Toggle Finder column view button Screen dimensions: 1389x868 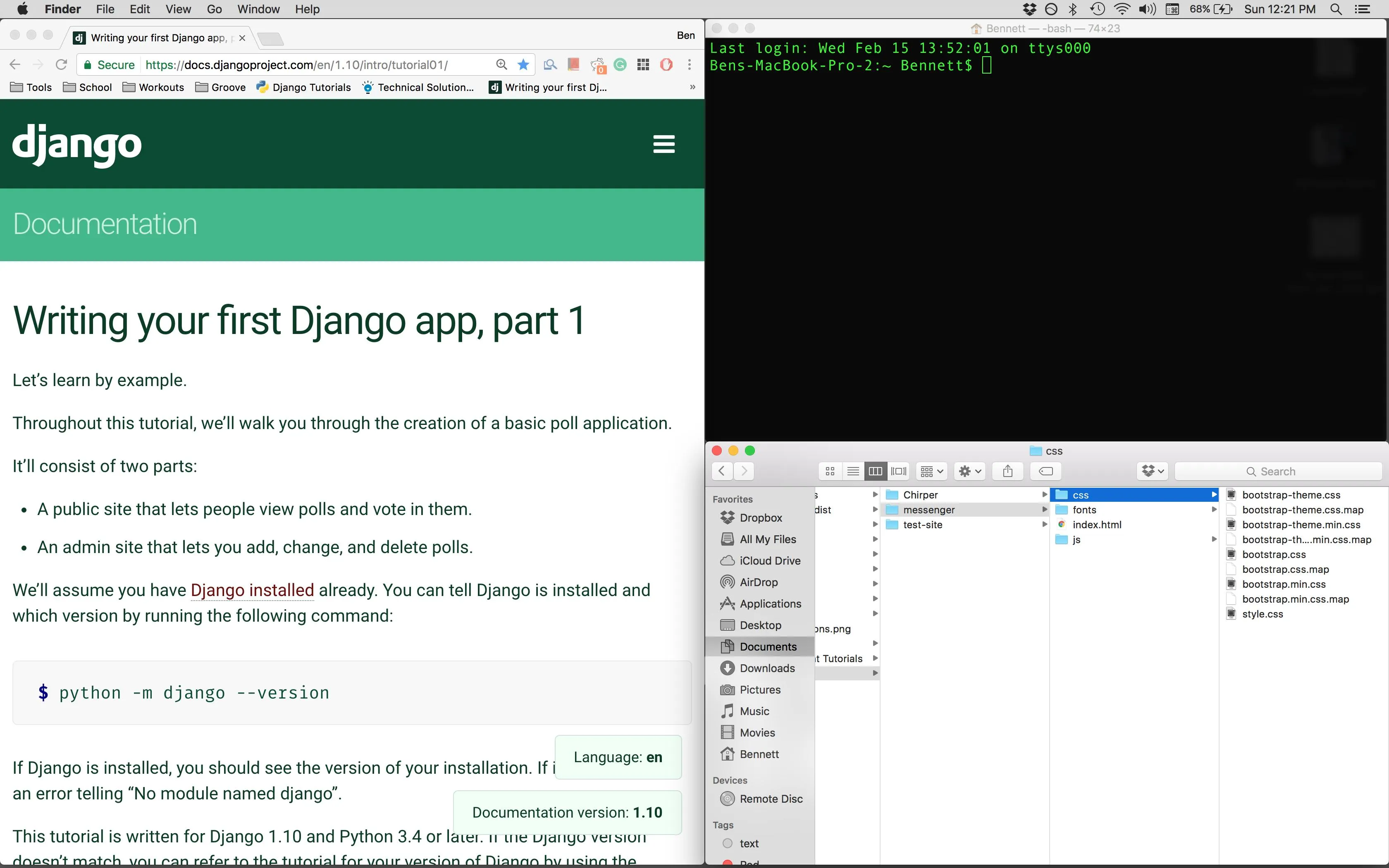(x=875, y=471)
